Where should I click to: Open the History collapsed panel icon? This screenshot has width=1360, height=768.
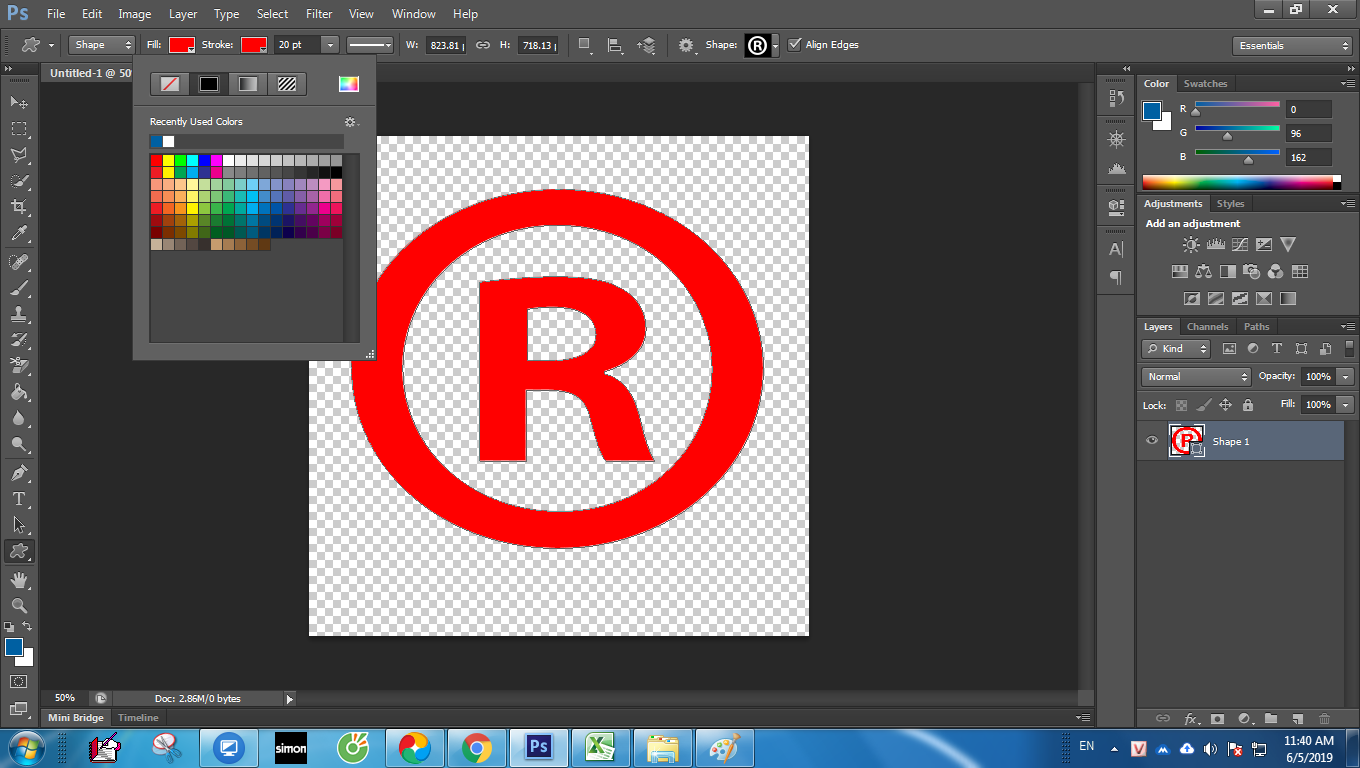(x=1116, y=99)
